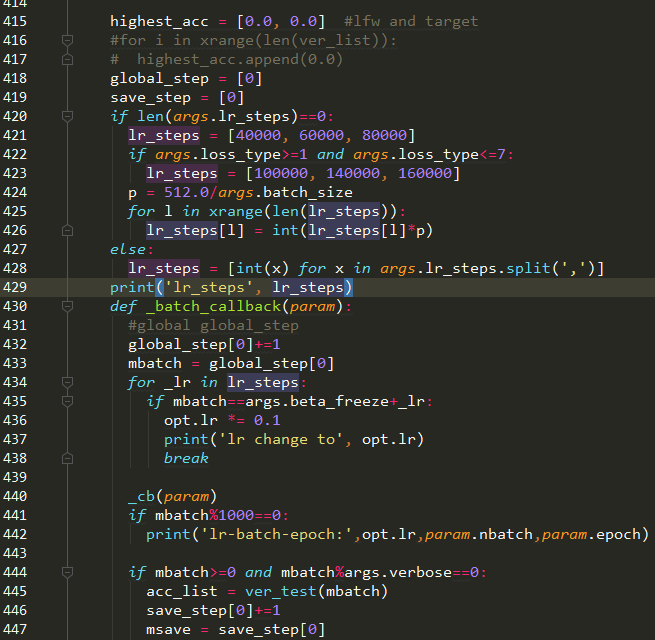655x640 pixels.
Task: Collapse the for loop on line 434
Action: coord(67,382)
